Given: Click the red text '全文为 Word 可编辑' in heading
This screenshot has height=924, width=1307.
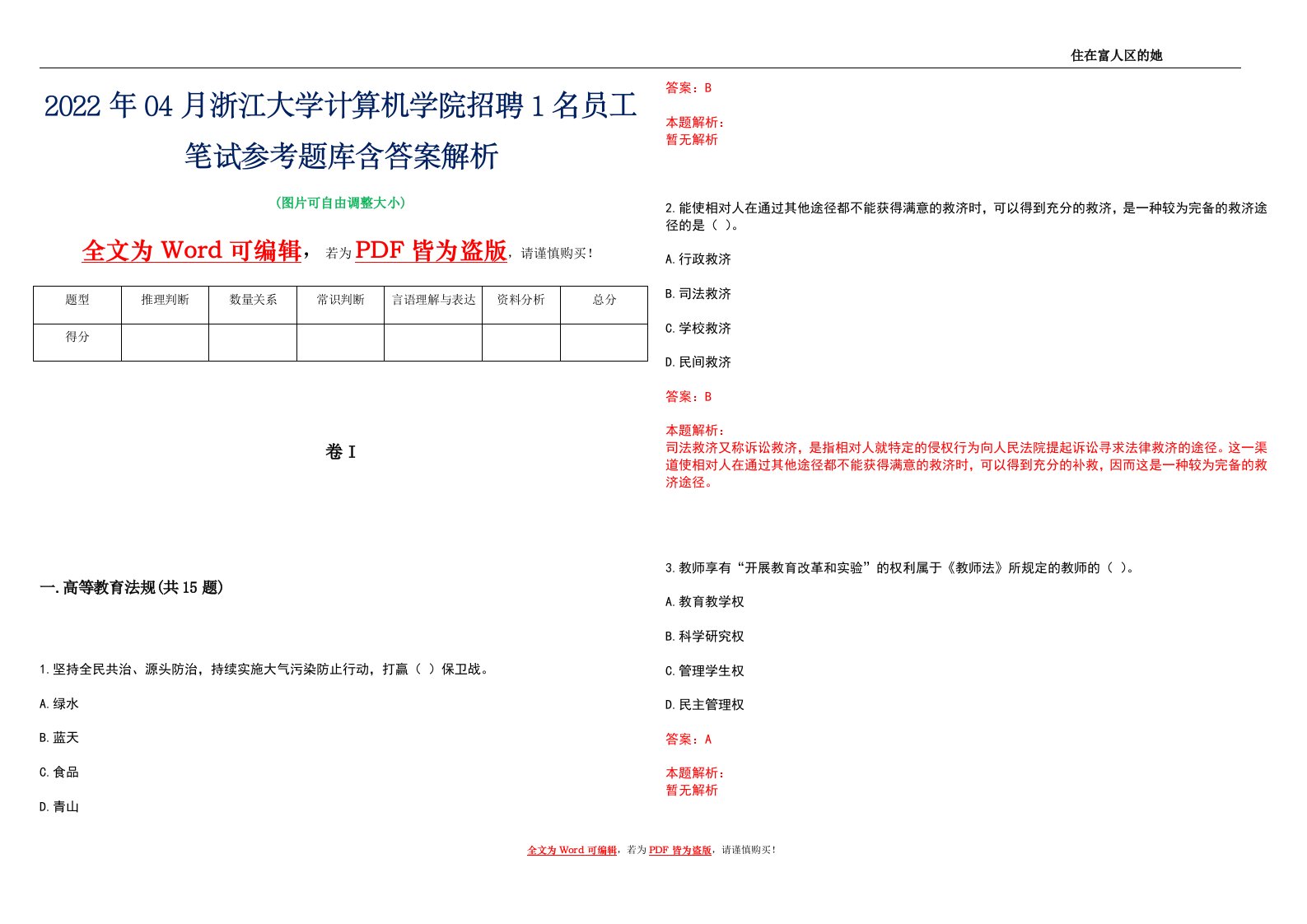Looking at the screenshot, I should pos(192,250).
